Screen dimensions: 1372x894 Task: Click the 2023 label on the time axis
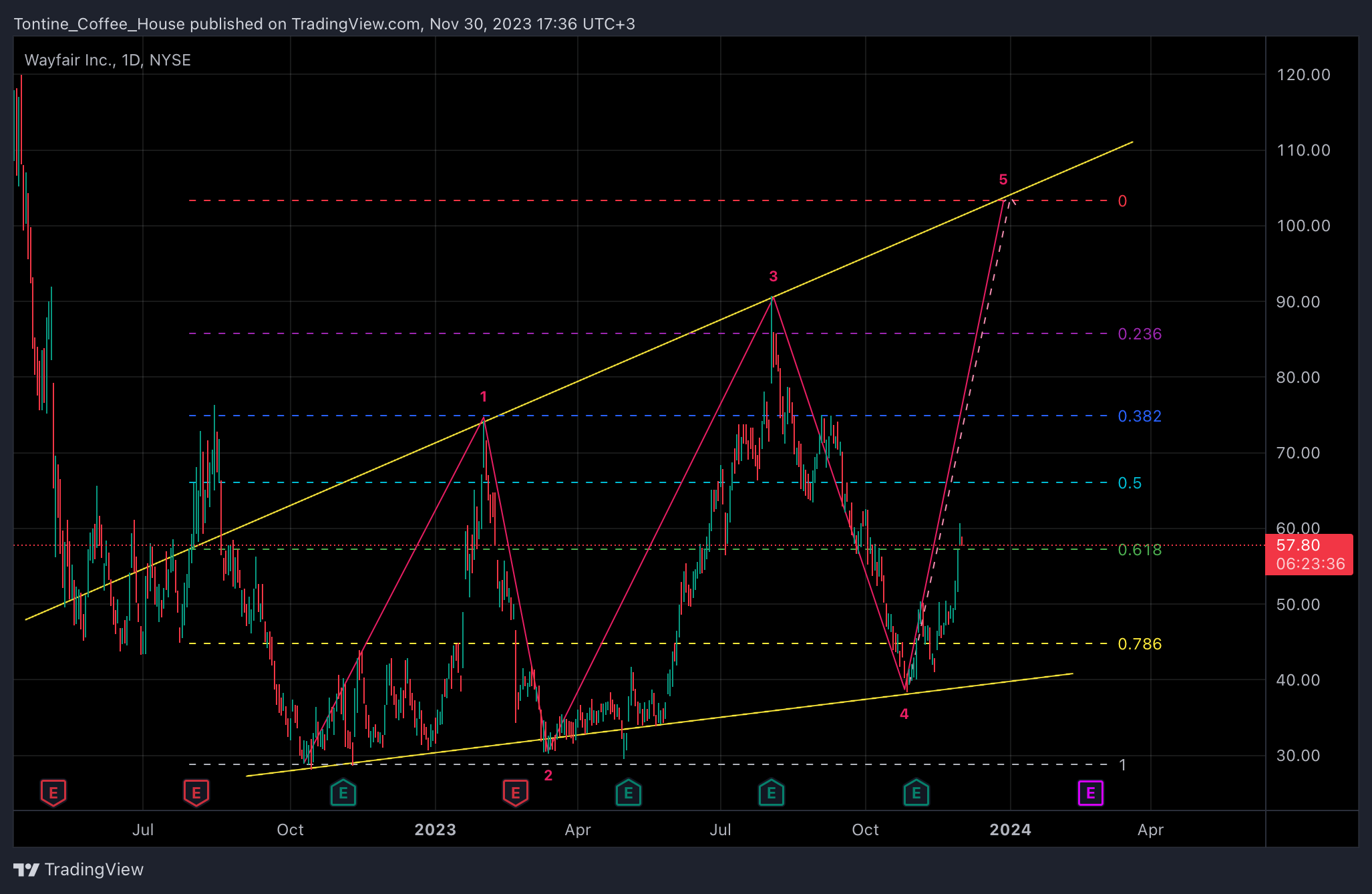click(x=436, y=830)
